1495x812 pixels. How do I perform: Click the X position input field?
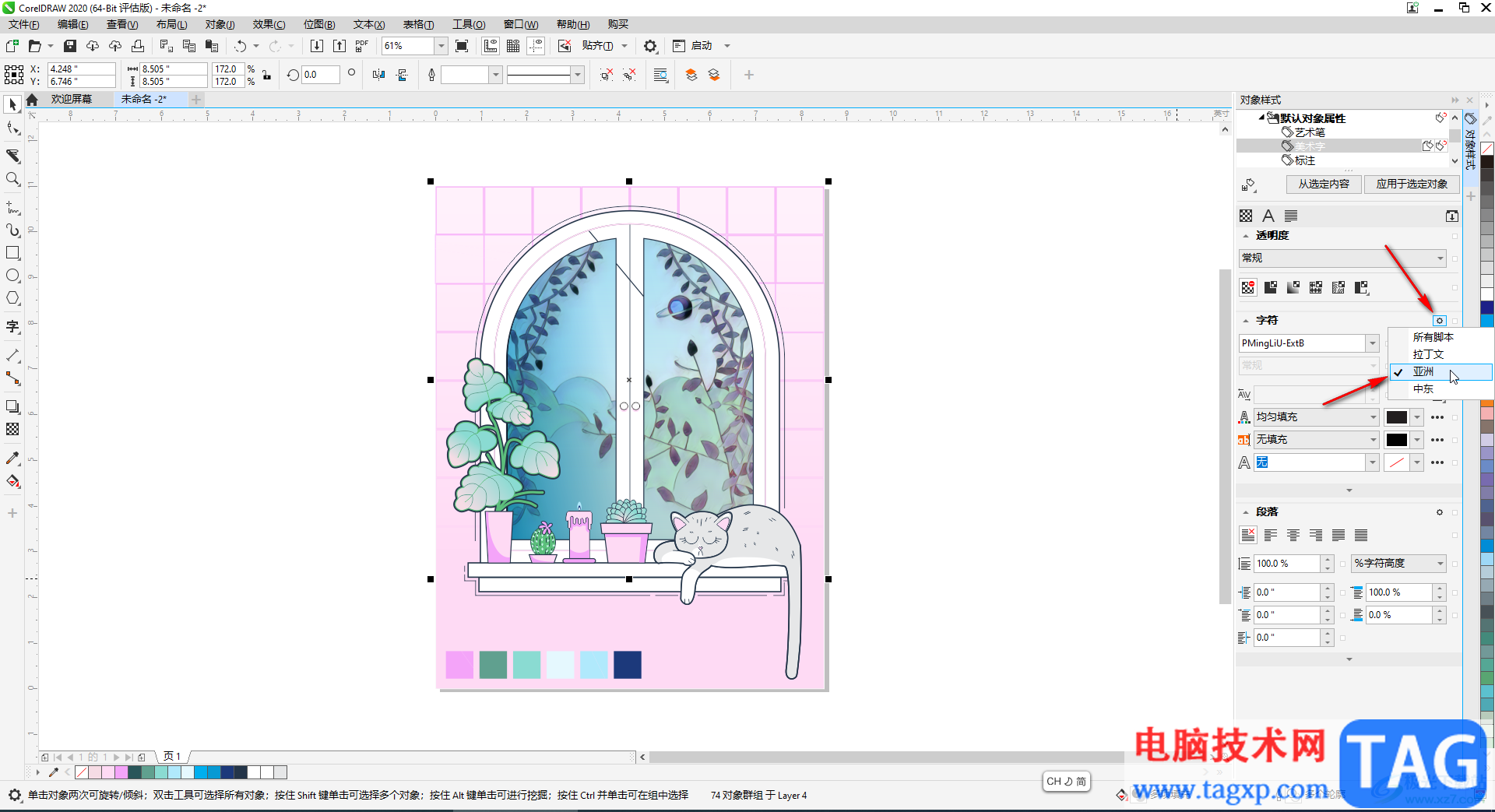click(x=81, y=69)
